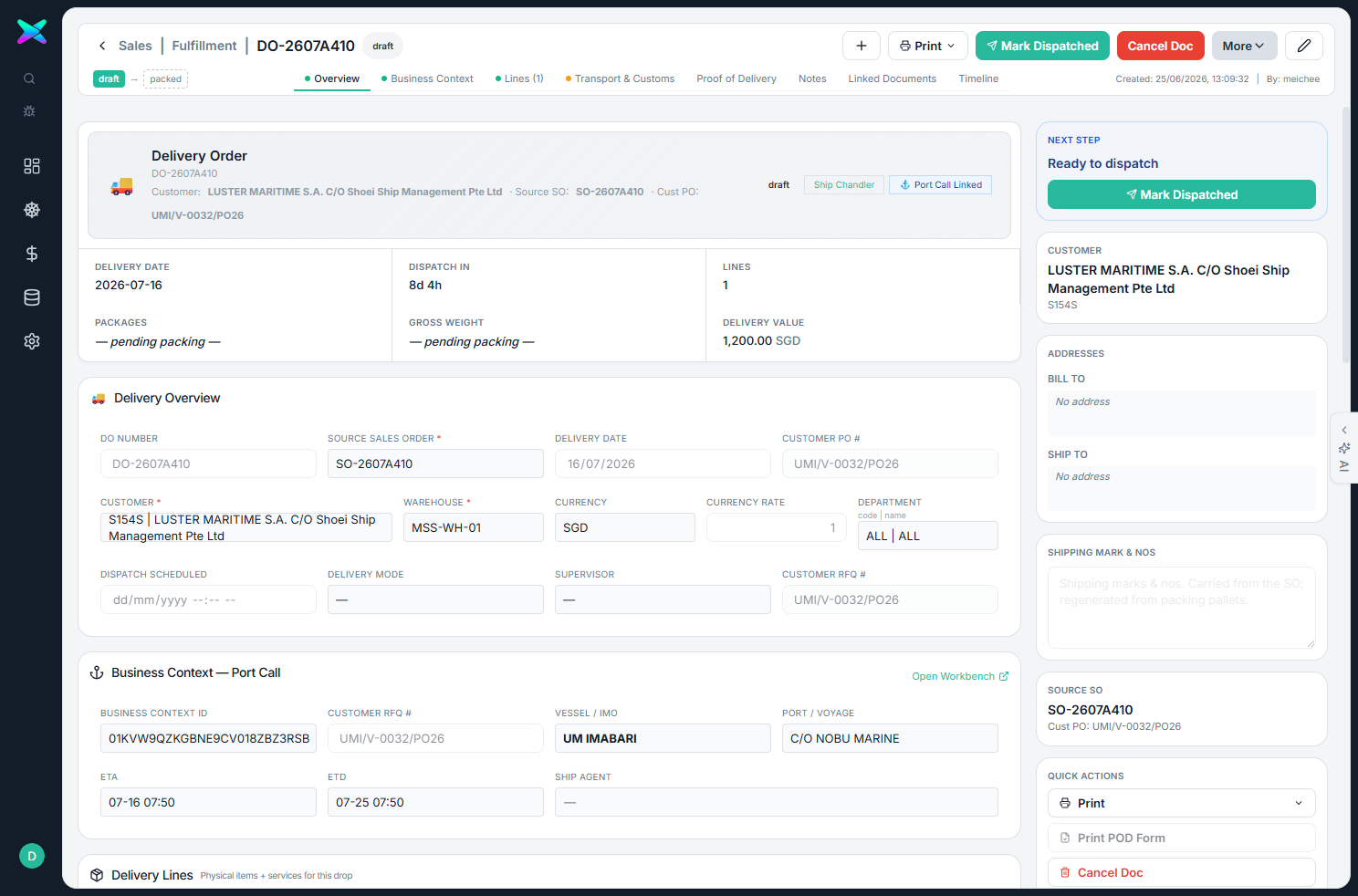Click the Dispatch Scheduled date field
Viewport: 1358px width, 896px height.
pos(208,599)
